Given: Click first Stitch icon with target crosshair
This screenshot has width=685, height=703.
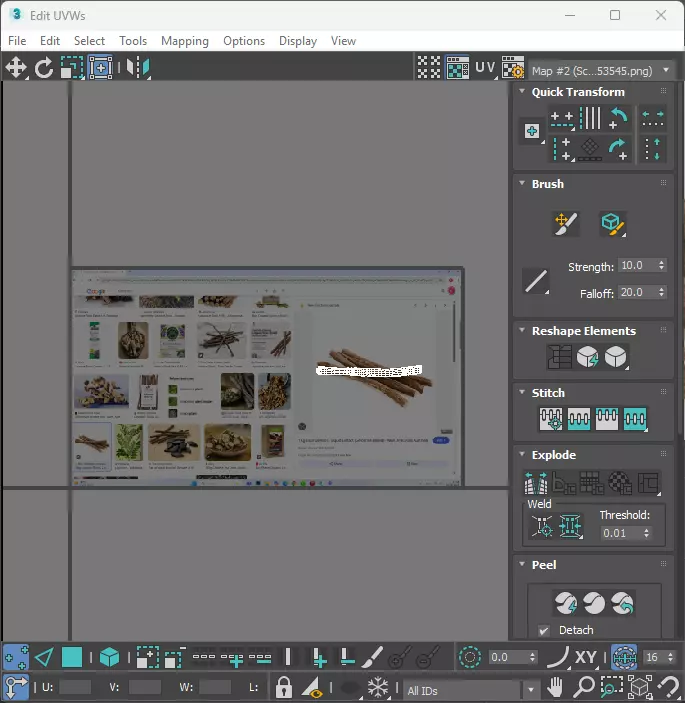Looking at the screenshot, I should point(551,419).
